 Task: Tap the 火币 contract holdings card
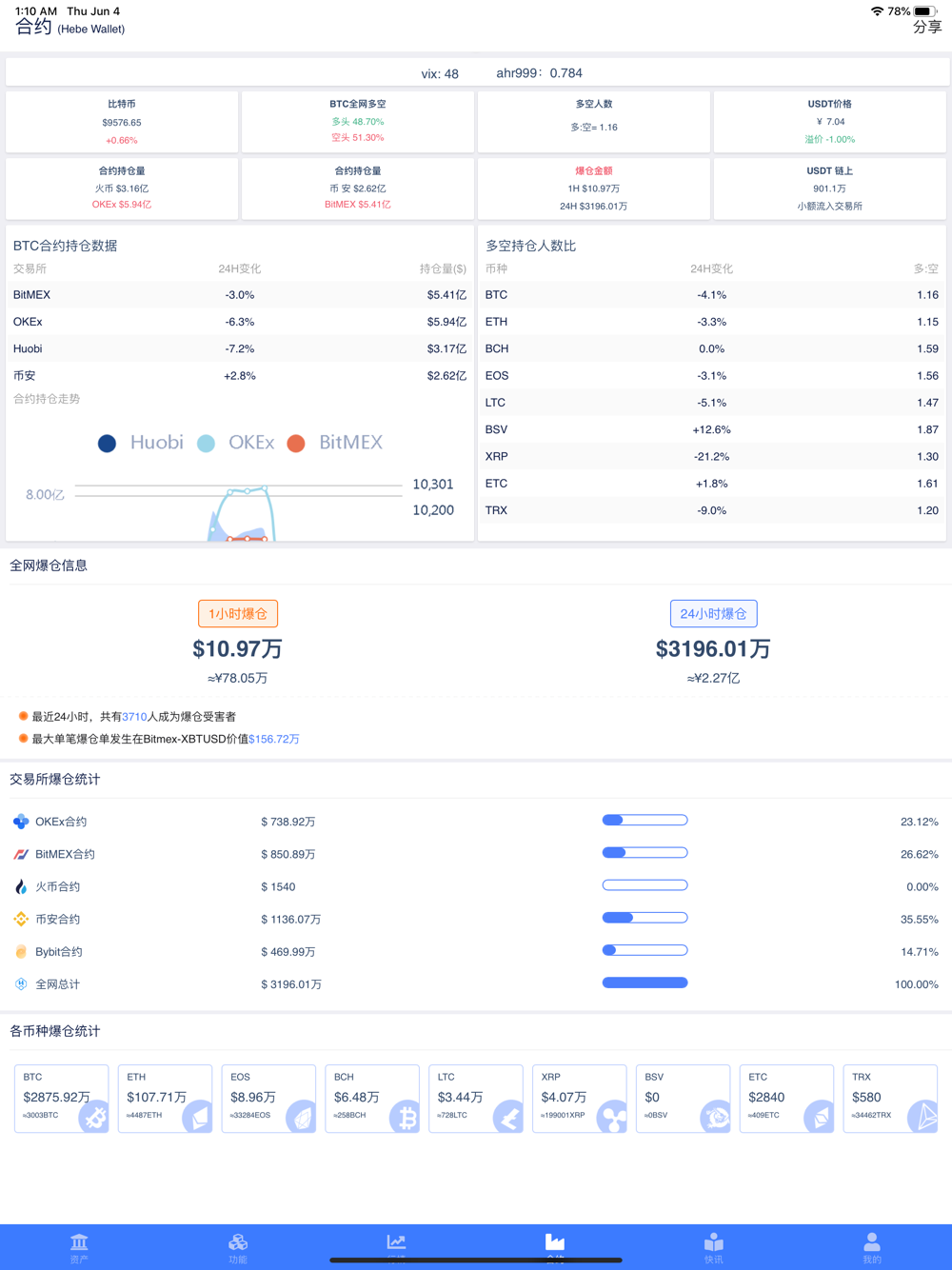pyautogui.click(x=122, y=189)
